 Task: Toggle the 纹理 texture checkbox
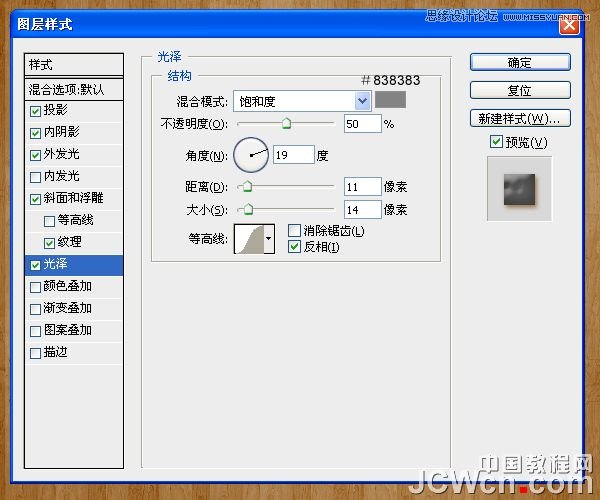[x=49, y=243]
